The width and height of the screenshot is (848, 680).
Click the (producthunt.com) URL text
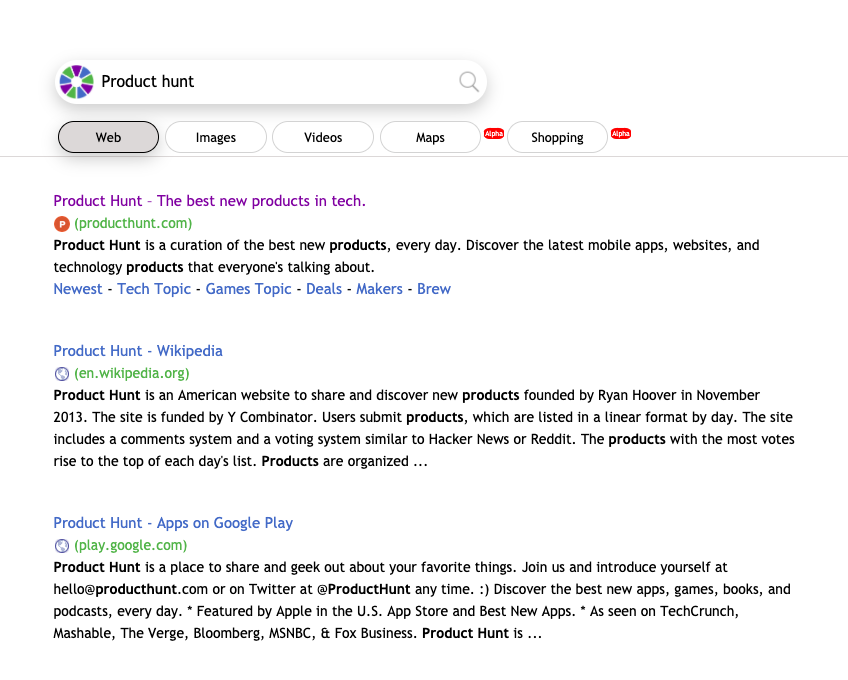(x=133, y=223)
